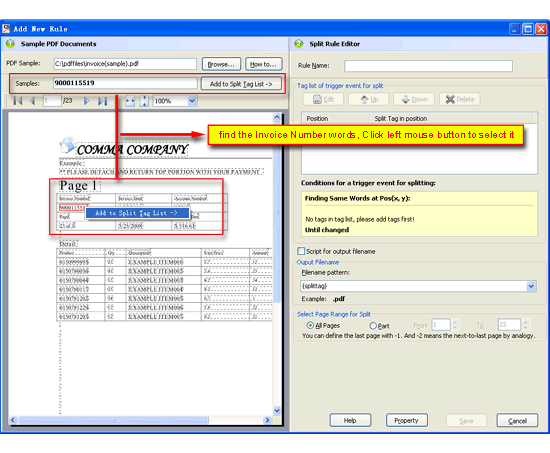Viewport: 550px width, 453px height.
Task: Click preview vertical scrollbar up arrow
Action: pyautogui.click(x=277, y=118)
